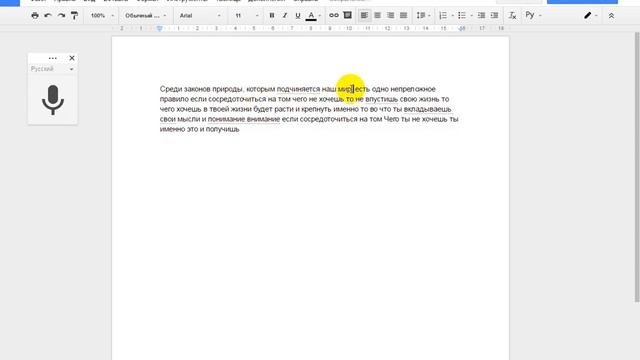Image resolution: width=640 pixels, height=360 pixels.
Task: Justify the text
Action: click(x=404, y=16)
